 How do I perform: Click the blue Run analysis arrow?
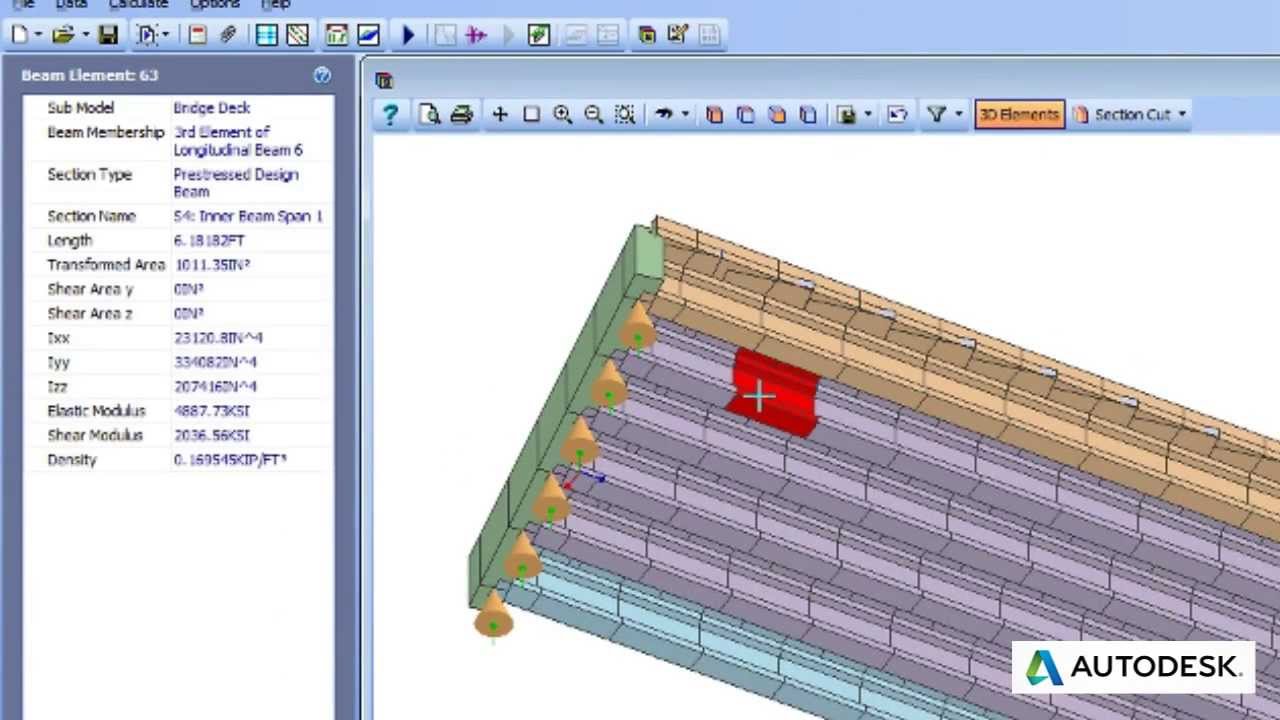pyautogui.click(x=408, y=35)
